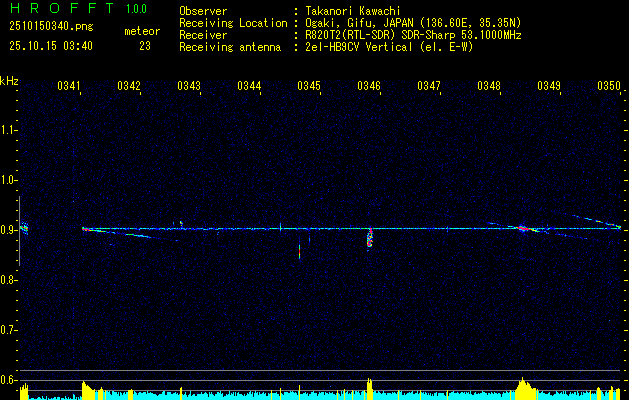This screenshot has width=629, height=400.
Task: Click the 0342 time marker
Action: pyautogui.click(x=129, y=86)
